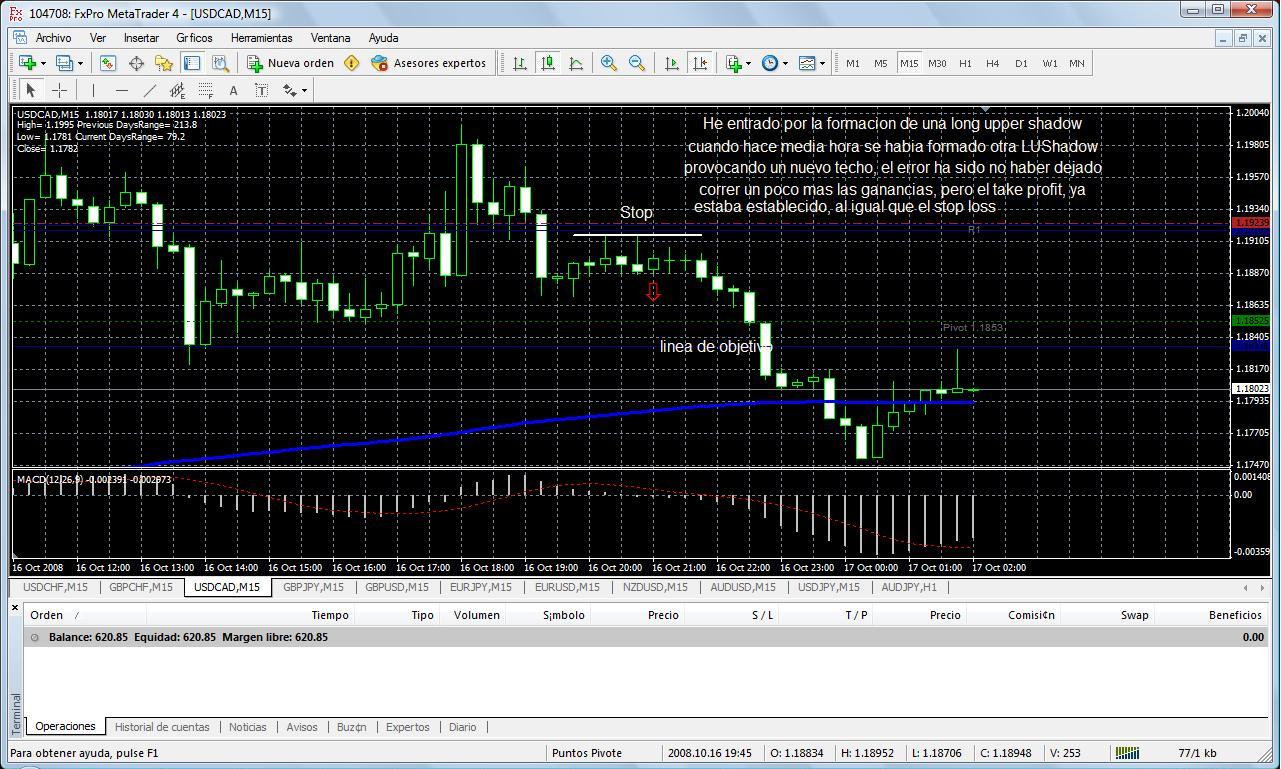Open the Historial de cuentas terminal tab
Screen dimensions: 1281x769
[162, 727]
